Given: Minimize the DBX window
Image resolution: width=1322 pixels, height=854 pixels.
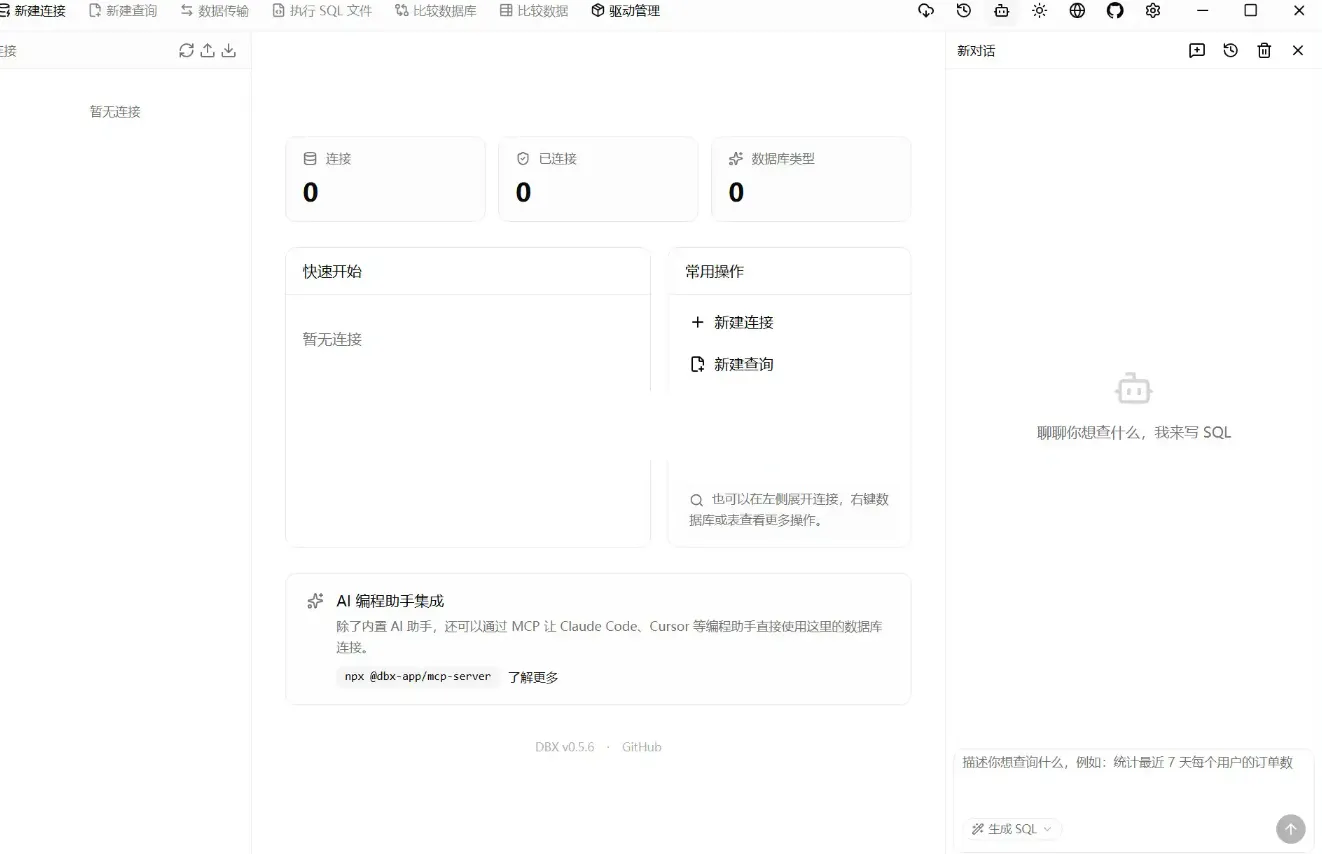Looking at the screenshot, I should click(x=1203, y=11).
